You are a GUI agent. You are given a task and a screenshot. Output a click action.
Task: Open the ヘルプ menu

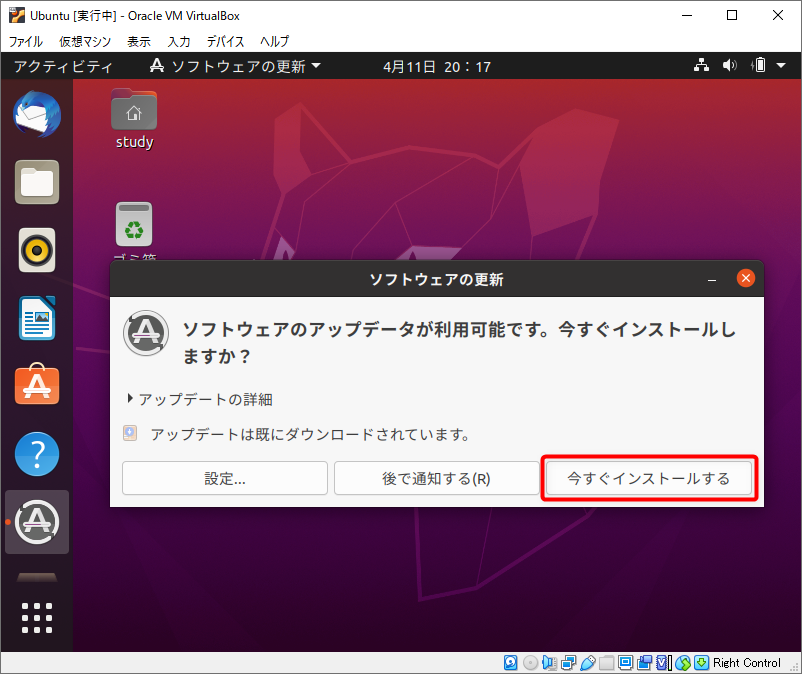click(275, 41)
